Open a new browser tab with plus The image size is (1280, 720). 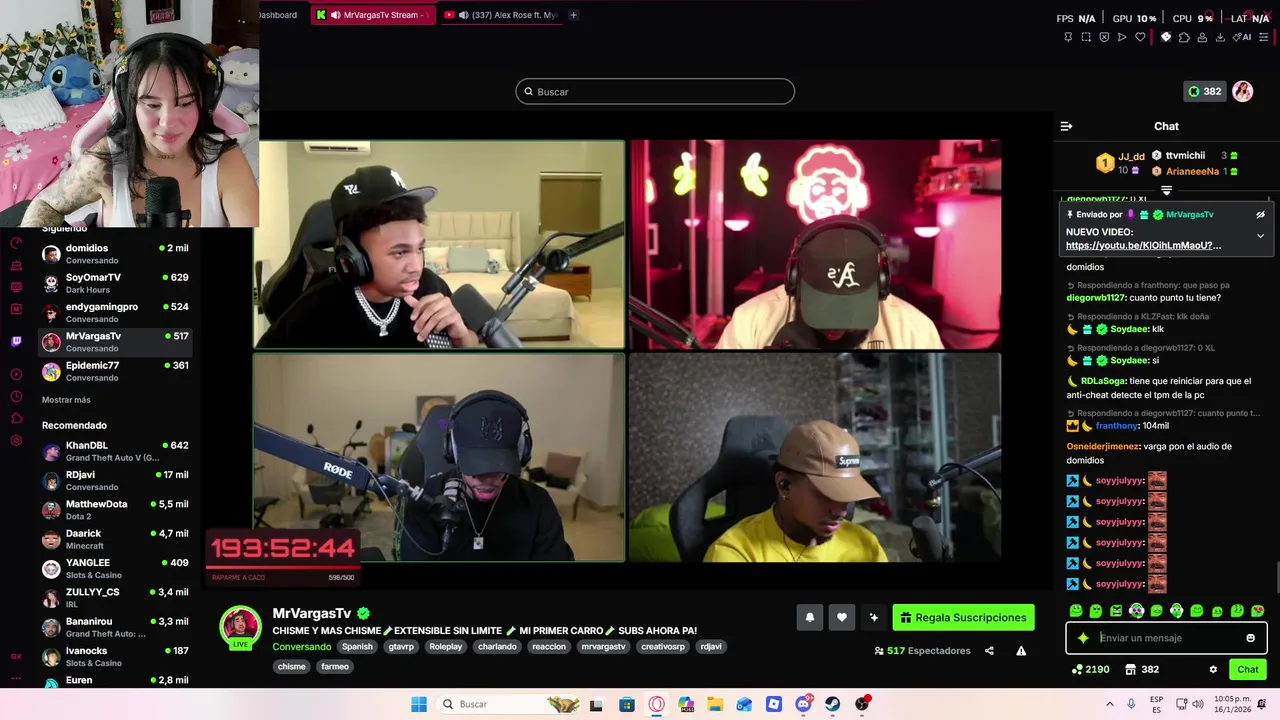(x=573, y=15)
